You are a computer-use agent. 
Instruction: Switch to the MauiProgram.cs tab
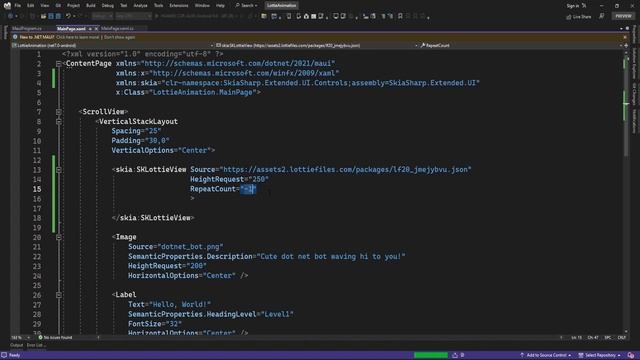tap(27, 29)
